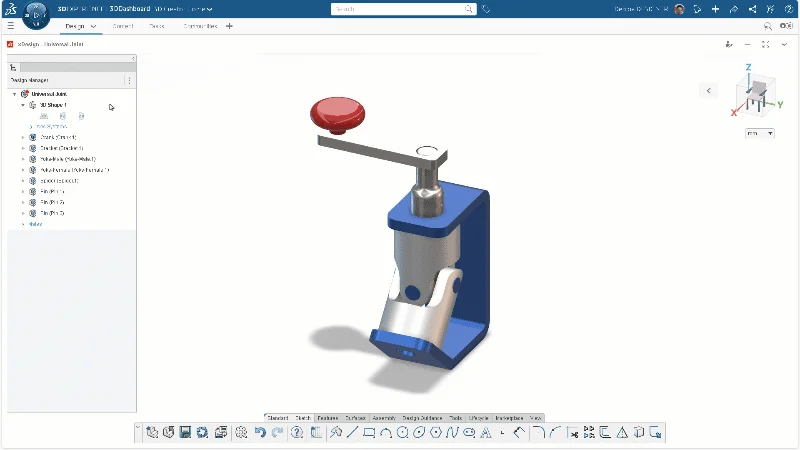
Task: Click the Add plus icon in header
Action: (x=715, y=9)
